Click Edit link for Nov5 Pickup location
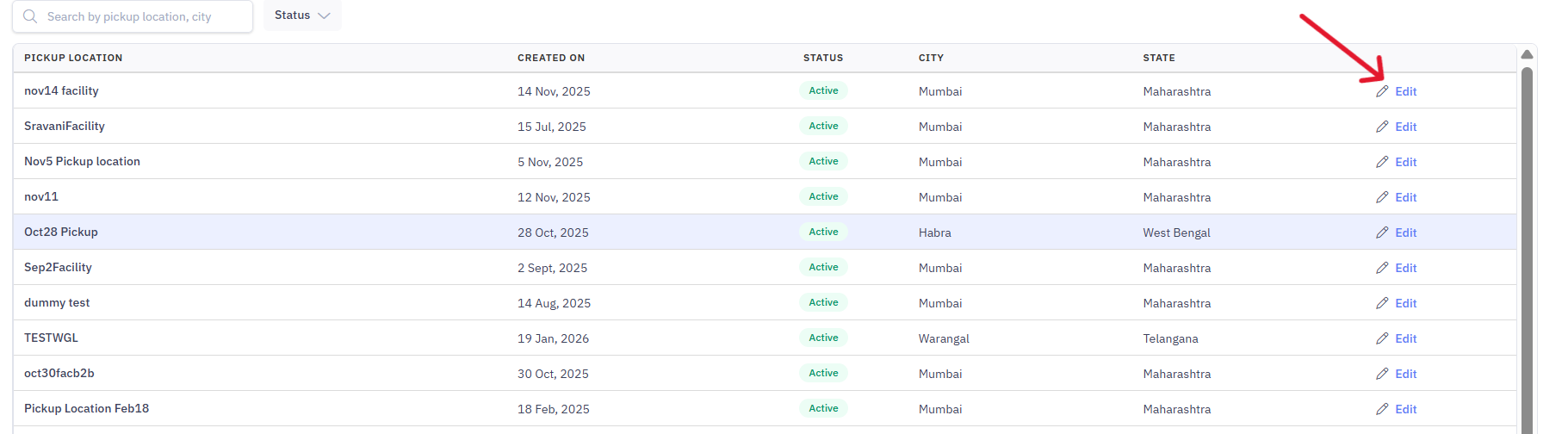 tap(1406, 162)
